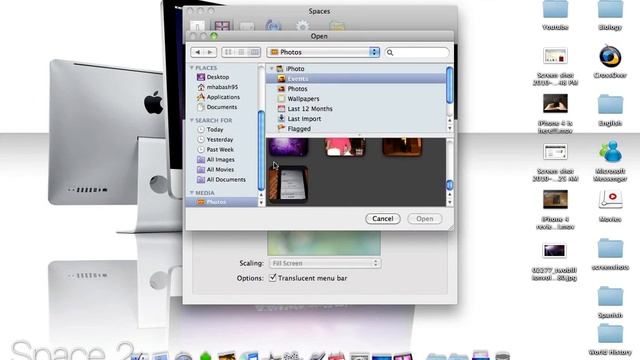
Task: Open the Scaling Fill Screen pop-up
Action: pyautogui.click(x=325, y=263)
